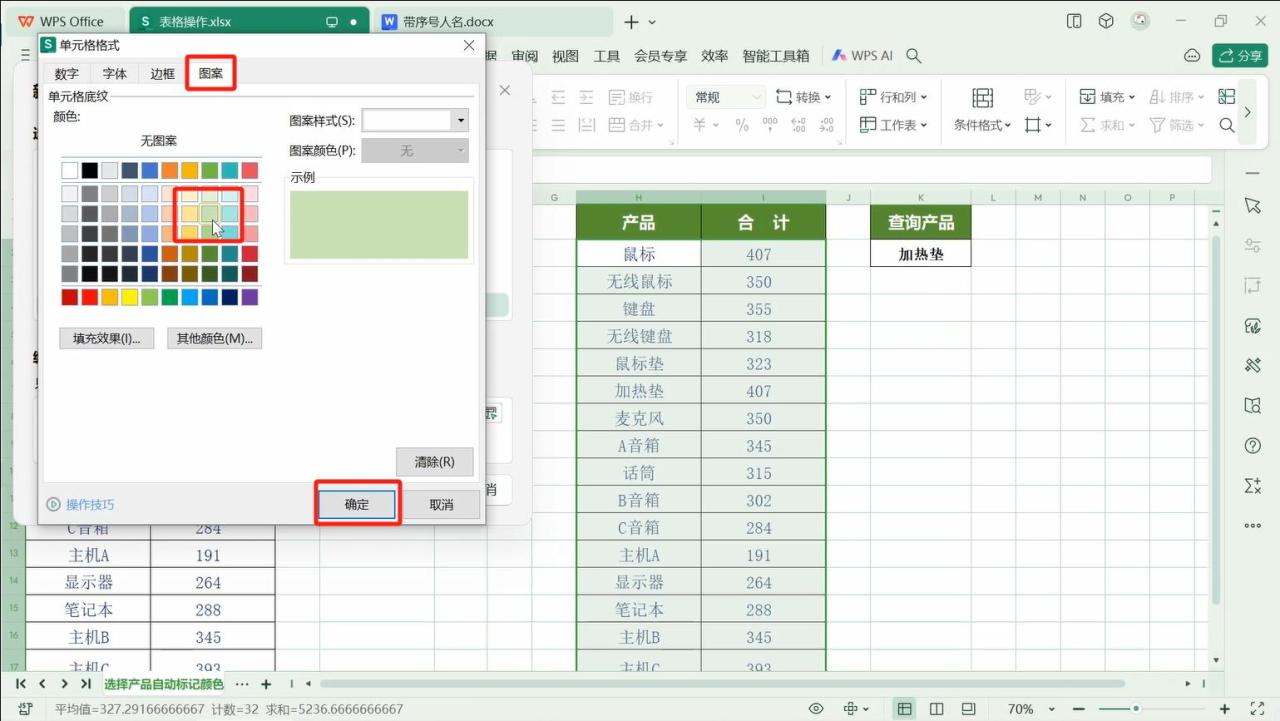
Task: Open the comments bubble icon near Share
Action: point(1191,56)
